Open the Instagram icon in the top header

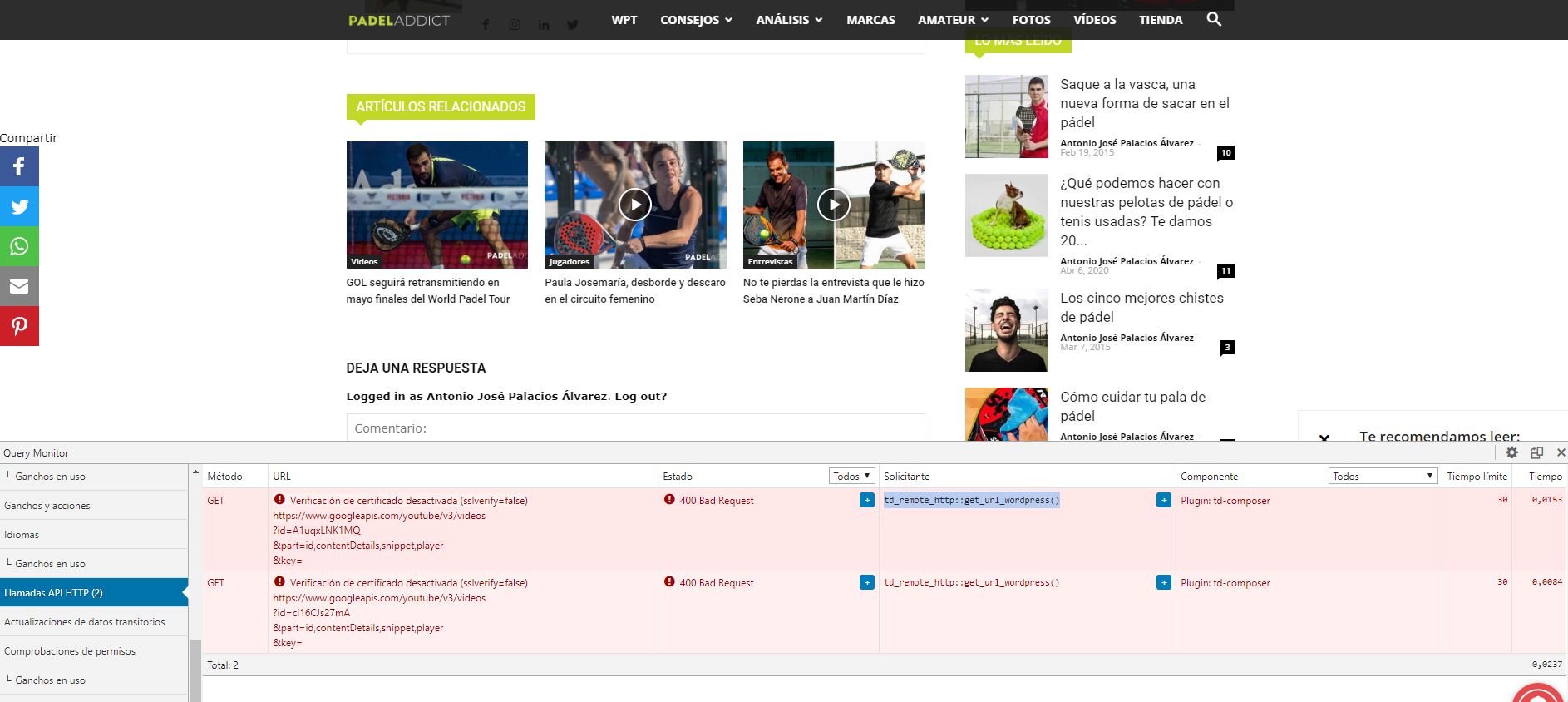(515, 25)
